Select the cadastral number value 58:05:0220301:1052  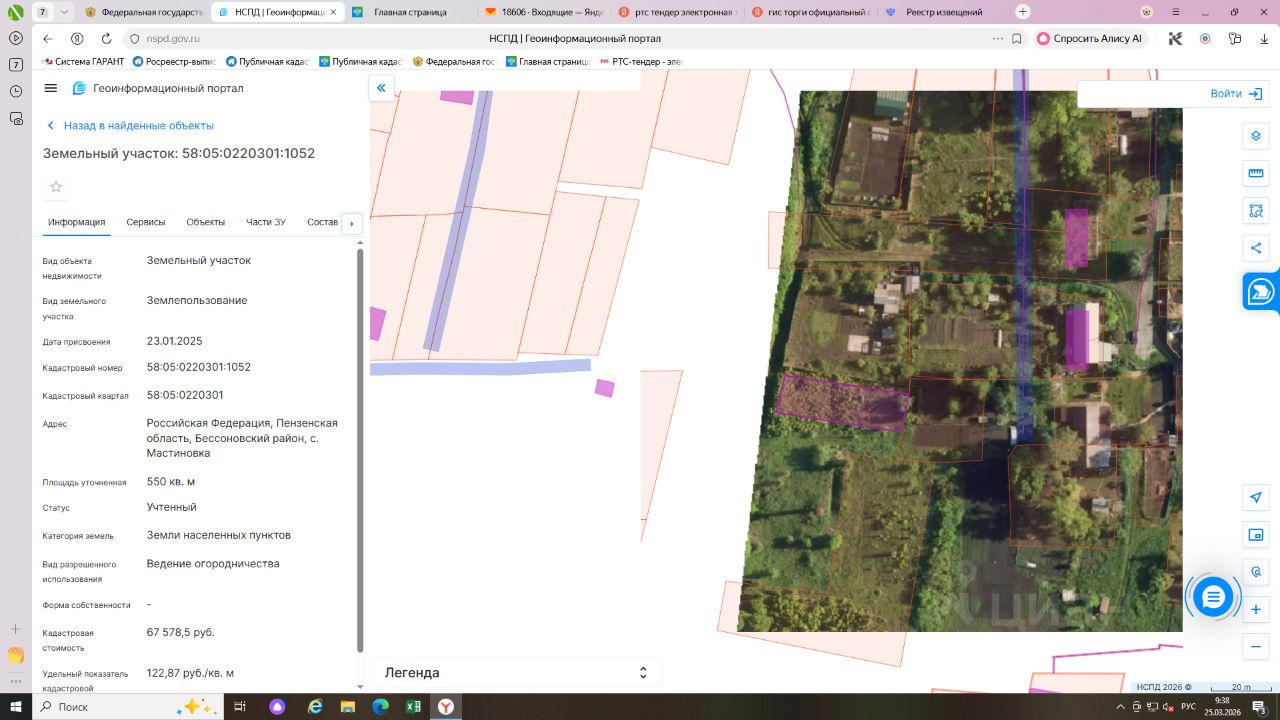199,367
